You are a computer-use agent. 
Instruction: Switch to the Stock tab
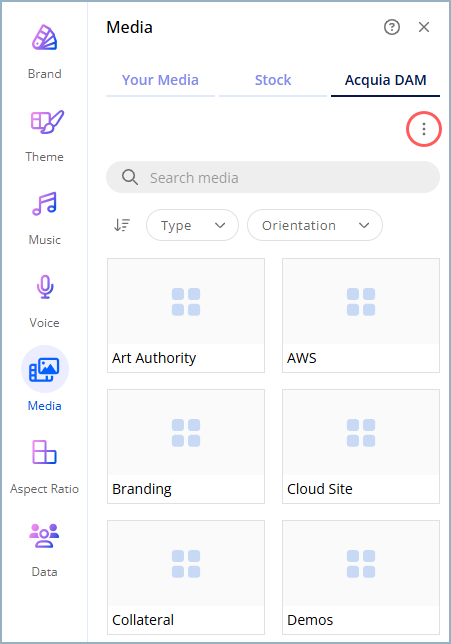(273, 80)
